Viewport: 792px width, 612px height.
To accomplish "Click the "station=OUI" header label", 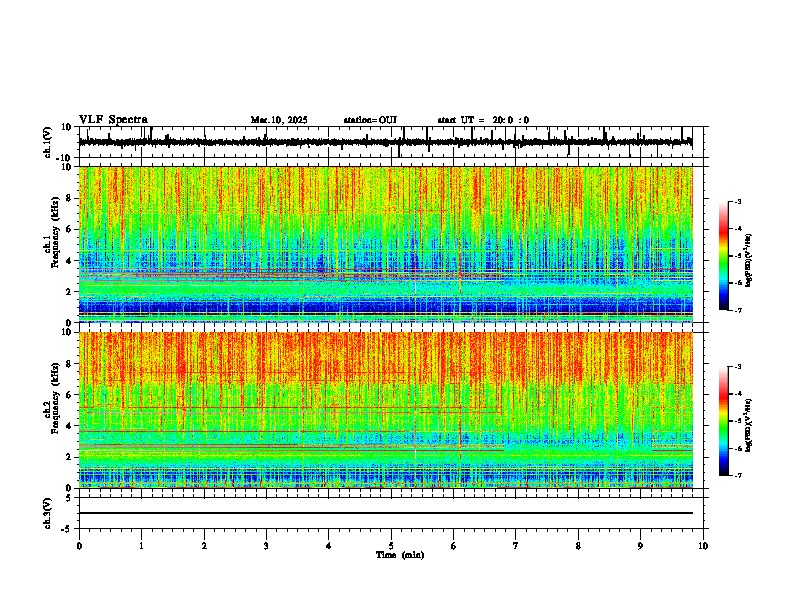I will pyautogui.click(x=370, y=120).
